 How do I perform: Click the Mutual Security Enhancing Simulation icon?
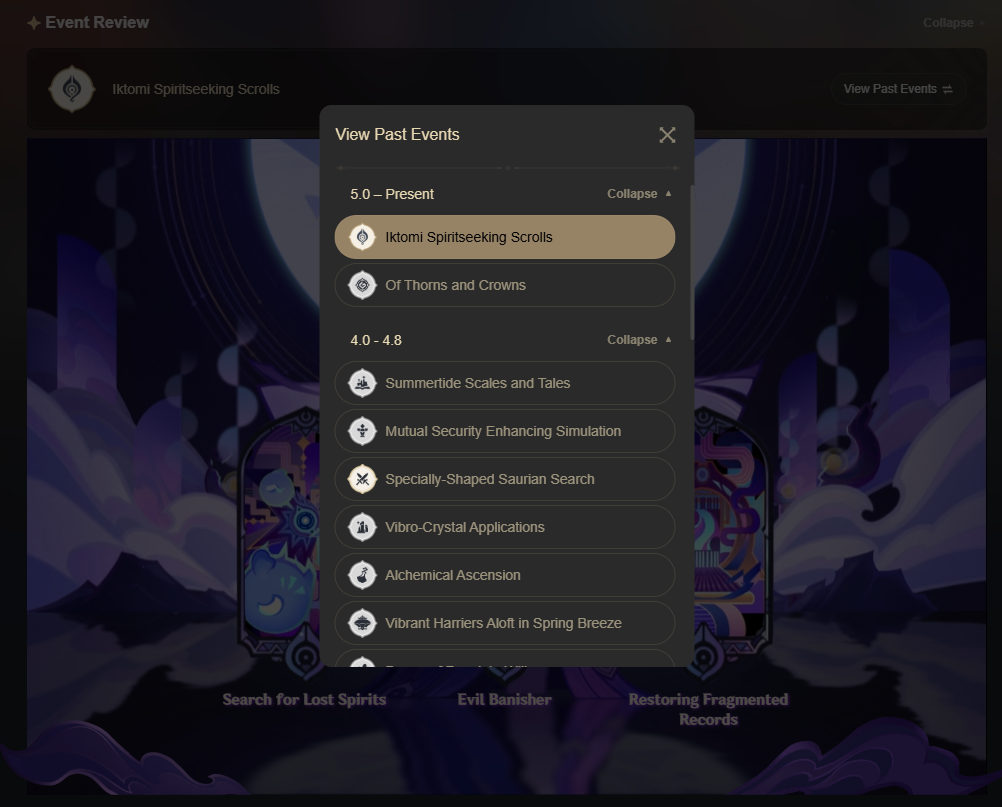point(362,431)
